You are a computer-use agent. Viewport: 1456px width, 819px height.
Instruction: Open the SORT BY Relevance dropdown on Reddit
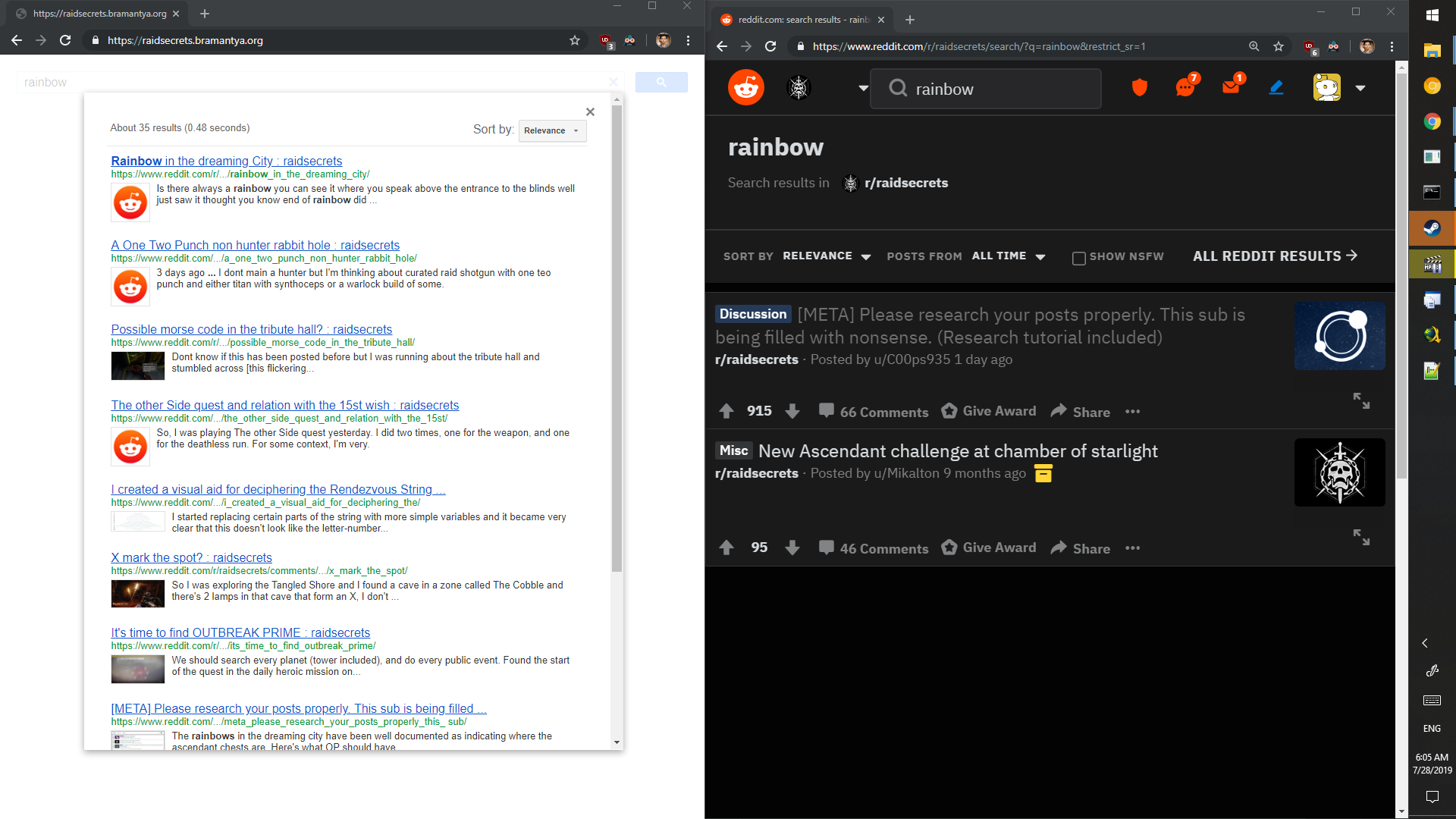[x=826, y=256]
